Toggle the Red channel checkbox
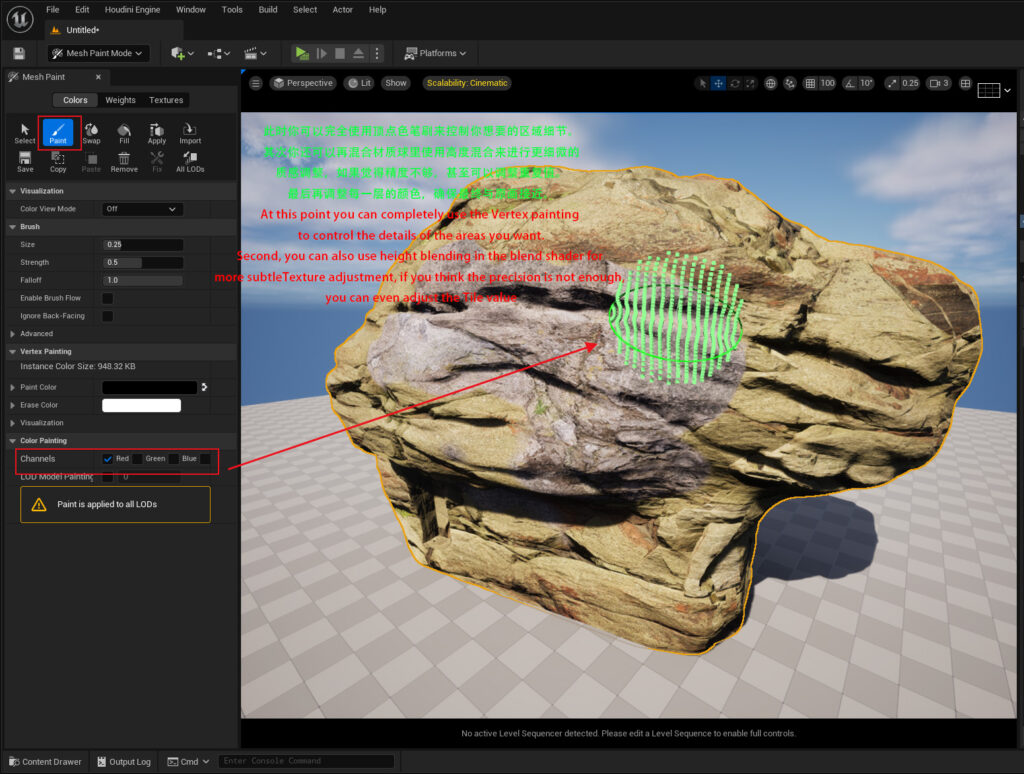This screenshot has width=1024, height=774. click(108, 459)
